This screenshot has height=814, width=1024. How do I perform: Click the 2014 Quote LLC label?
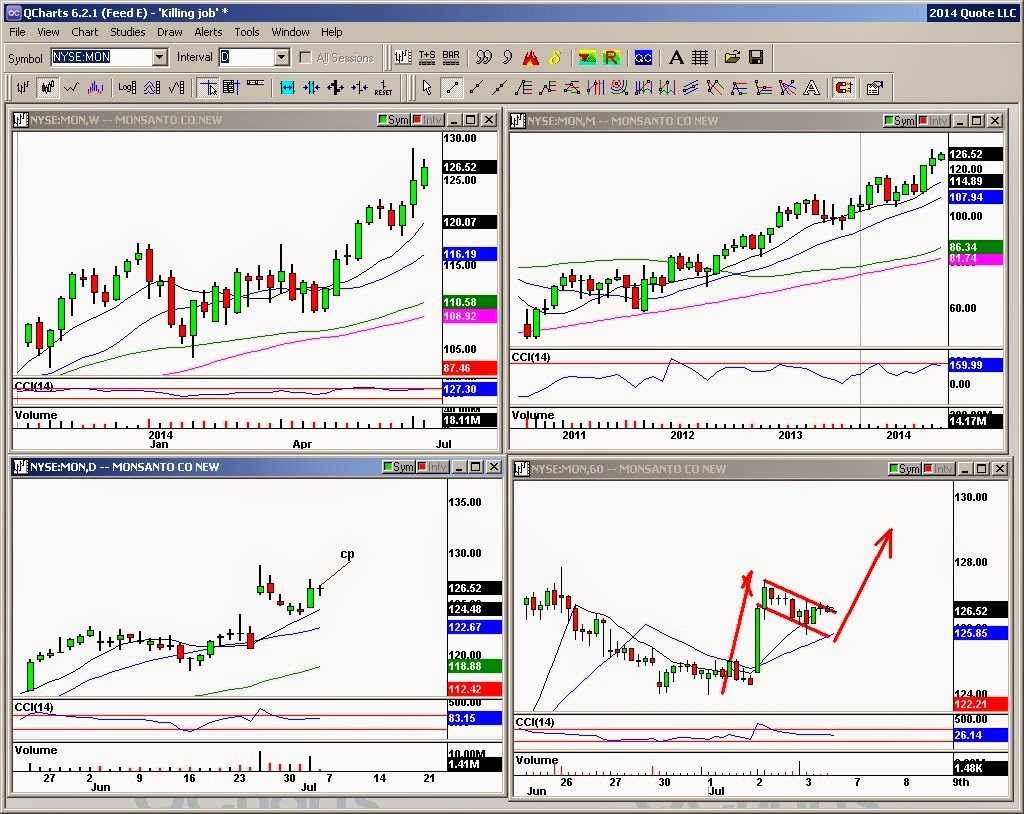[972, 12]
